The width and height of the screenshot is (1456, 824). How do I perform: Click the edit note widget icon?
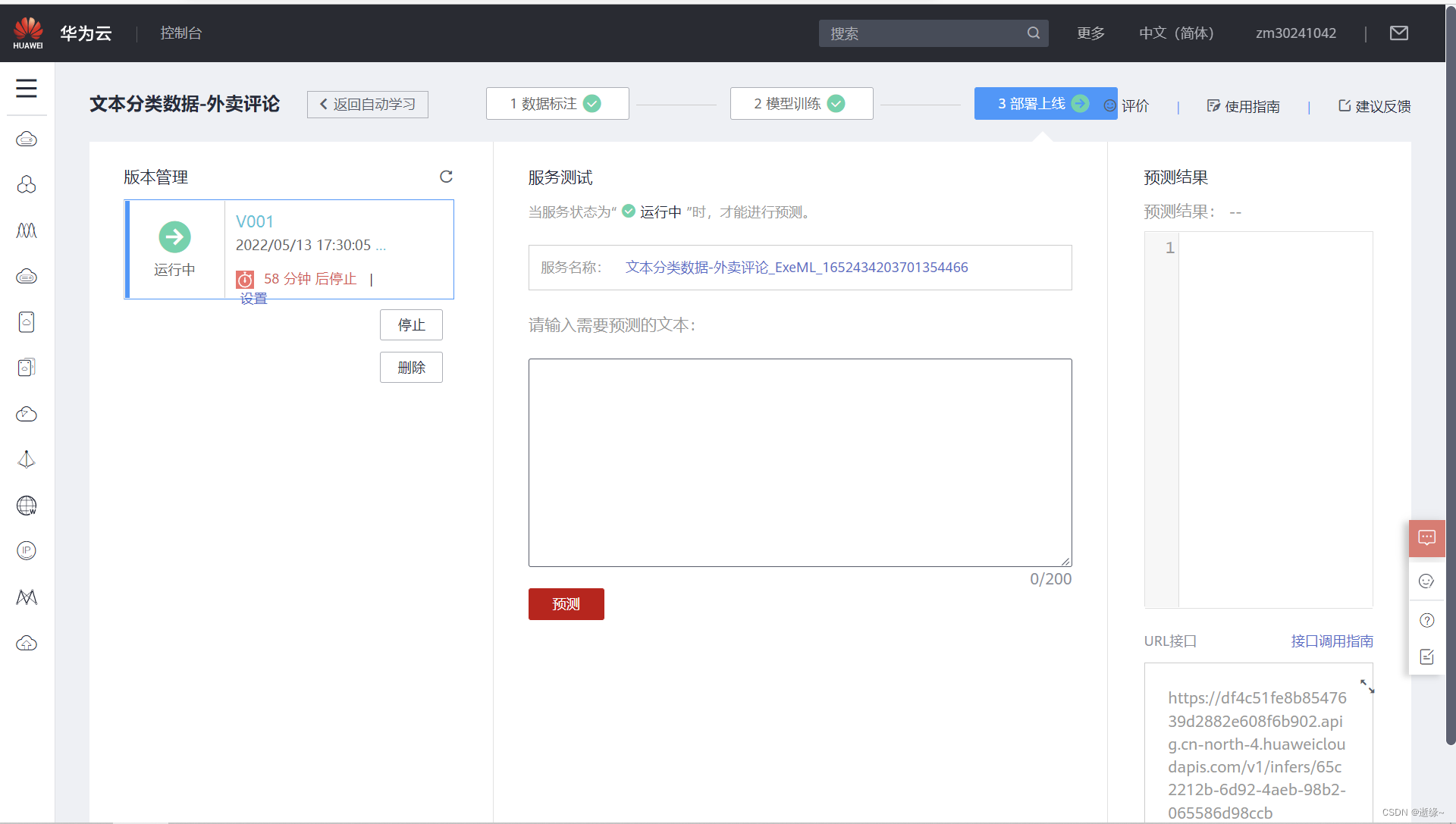tap(1426, 657)
